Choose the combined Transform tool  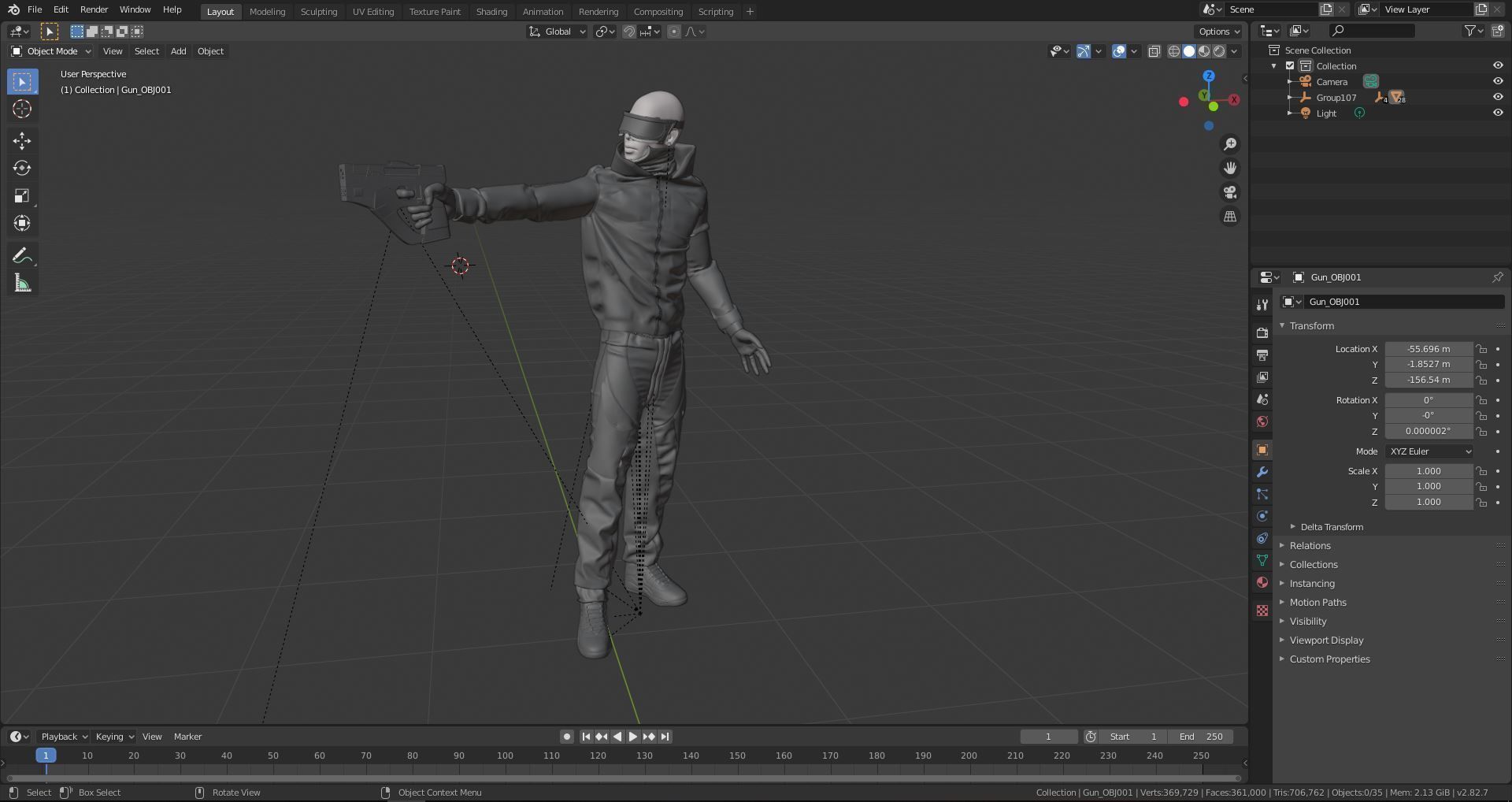pyautogui.click(x=22, y=224)
